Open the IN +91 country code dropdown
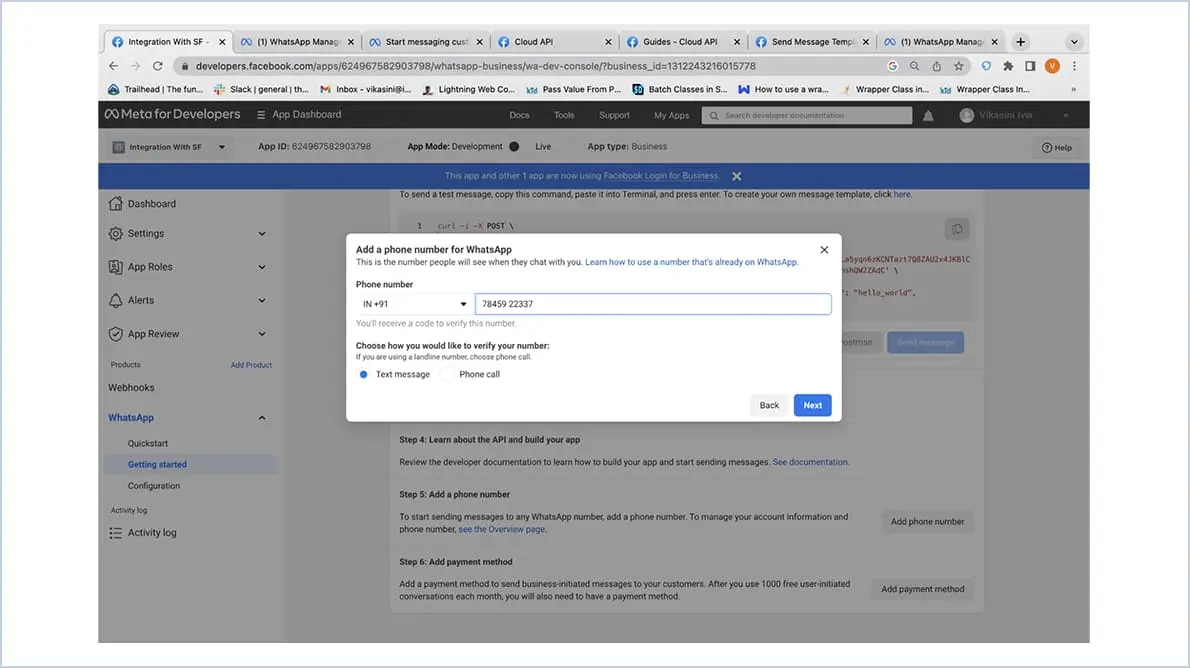Screen dimensions: 1190x668 tap(414, 304)
